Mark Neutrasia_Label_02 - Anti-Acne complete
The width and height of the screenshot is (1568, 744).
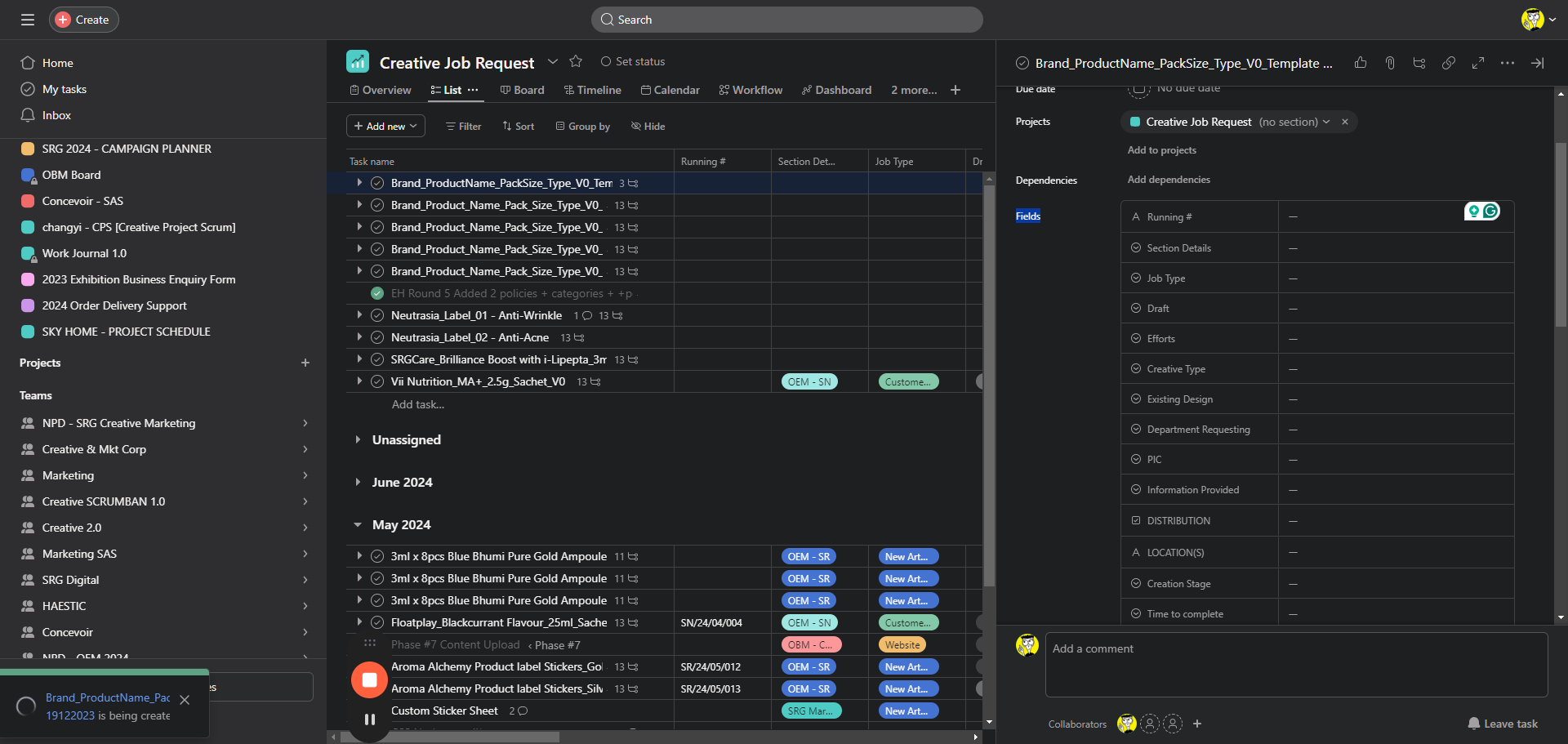tap(377, 337)
